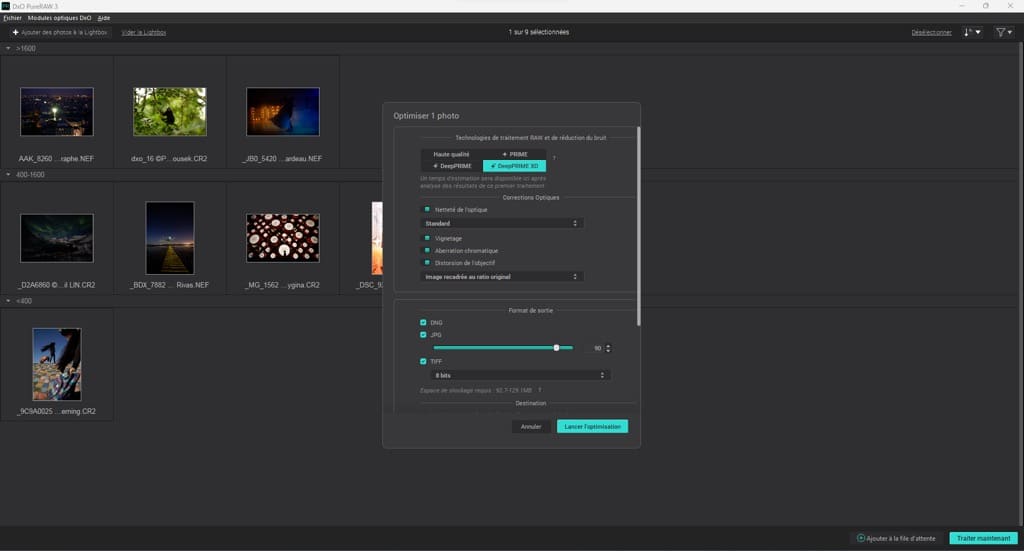
Task: Collapse the >1600 ISO group
Action: tap(8, 48)
